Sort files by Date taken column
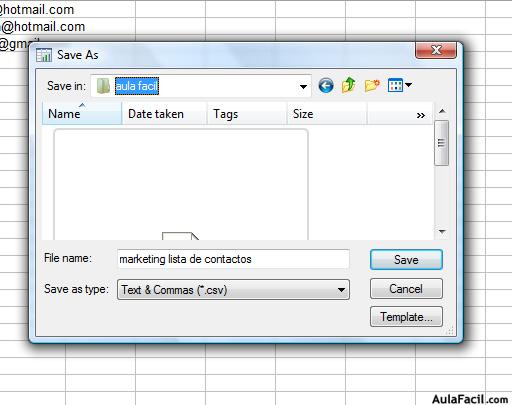 pos(164,114)
